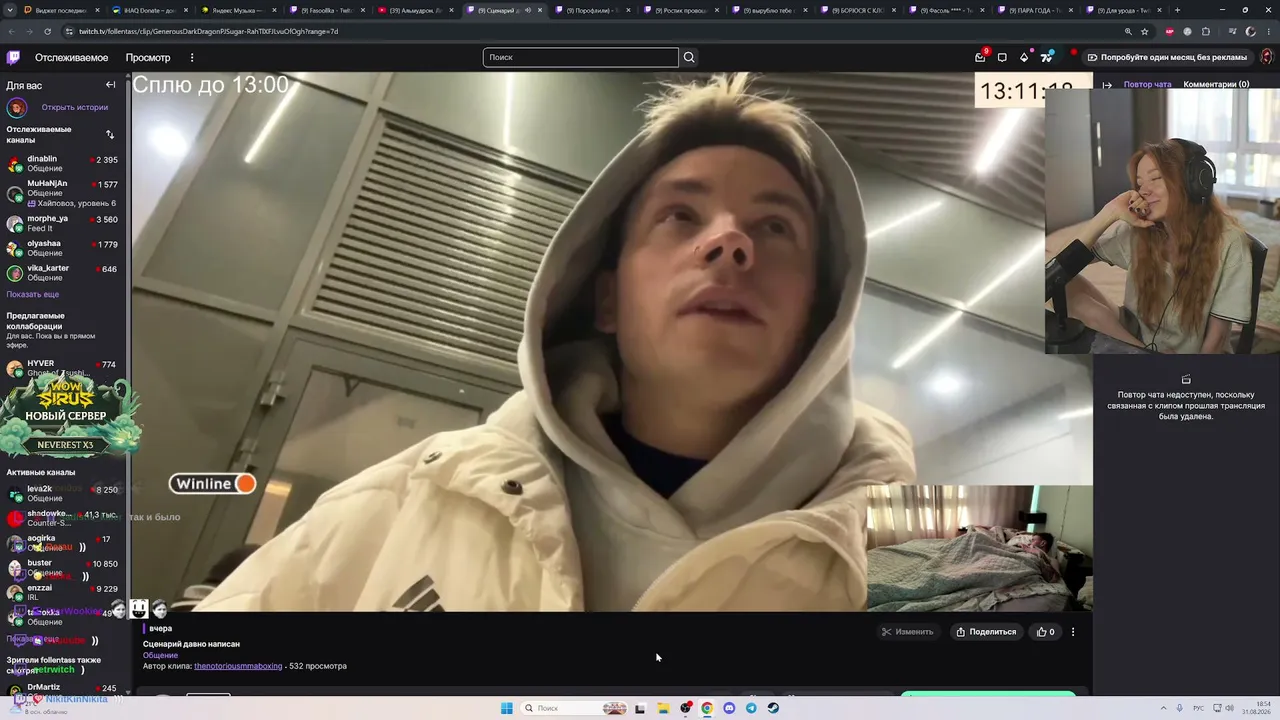Open Discord from the taskbar
The height and width of the screenshot is (720, 1280).
pos(729,708)
